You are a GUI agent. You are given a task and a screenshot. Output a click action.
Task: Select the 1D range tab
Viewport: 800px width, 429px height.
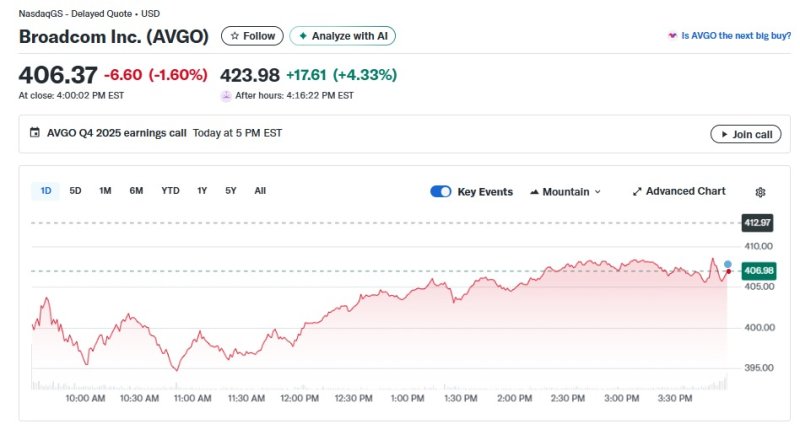click(46, 190)
